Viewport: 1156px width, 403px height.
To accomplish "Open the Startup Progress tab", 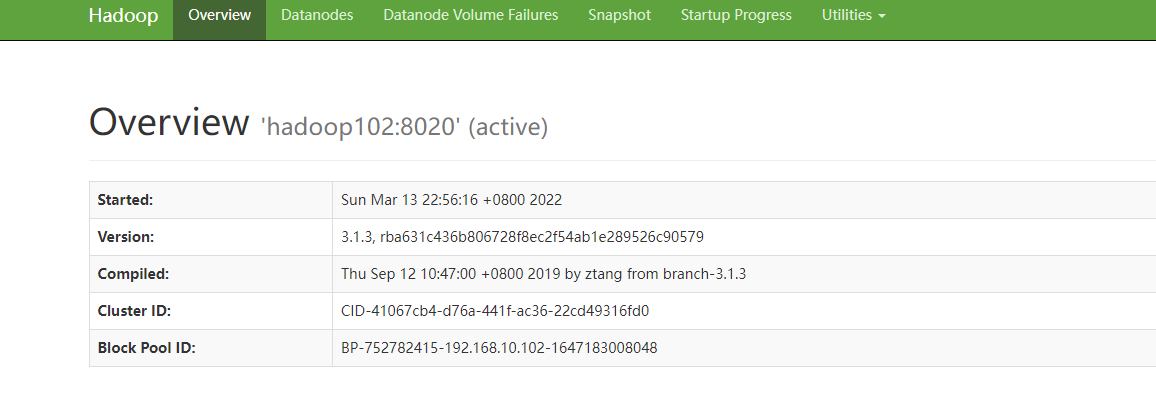I will [x=736, y=16].
